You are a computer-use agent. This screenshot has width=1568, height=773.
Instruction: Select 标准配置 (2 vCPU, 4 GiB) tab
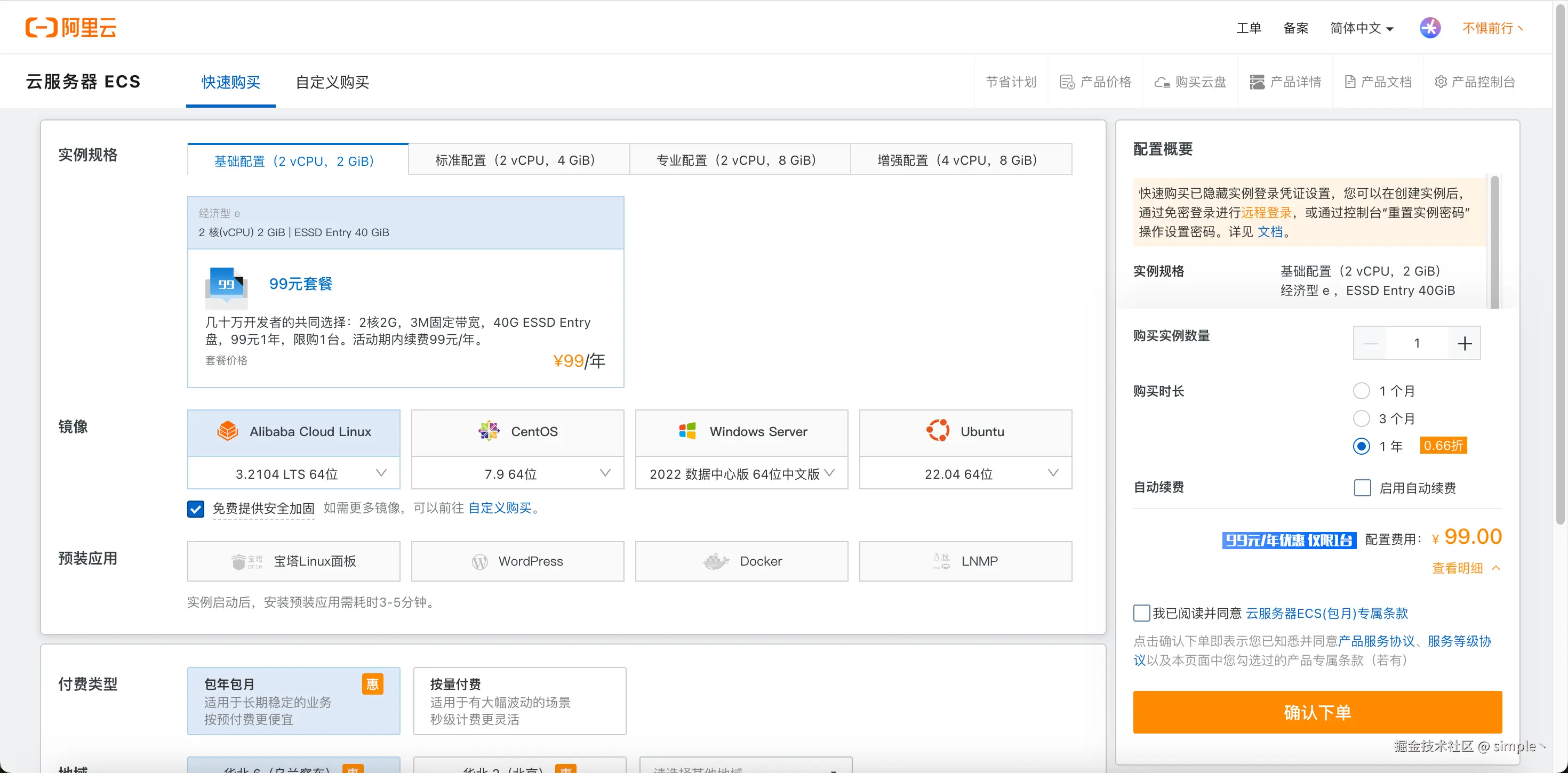pos(518,159)
